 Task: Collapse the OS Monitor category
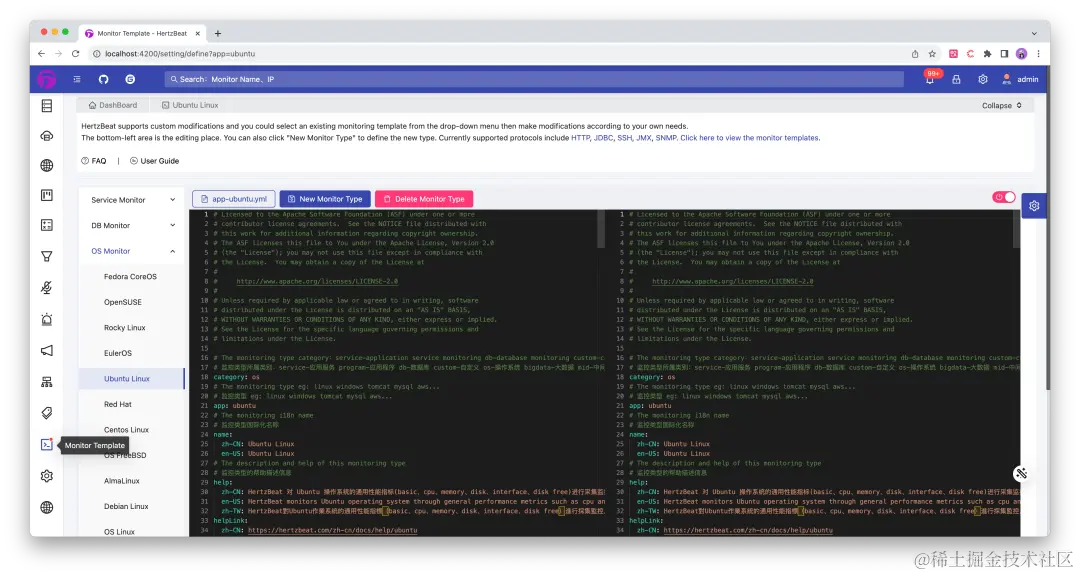pos(132,251)
